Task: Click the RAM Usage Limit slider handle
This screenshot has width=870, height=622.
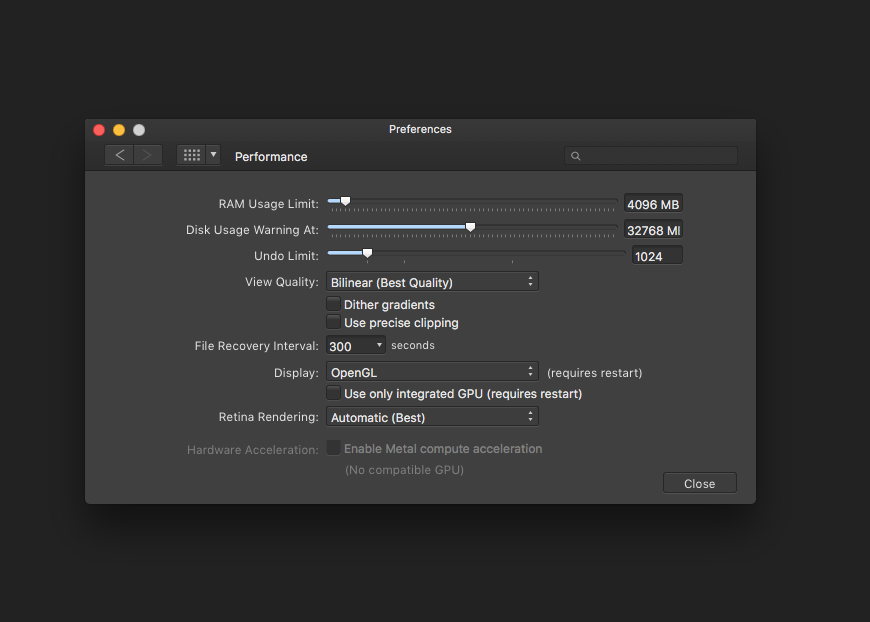Action: (x=345, y=201)
